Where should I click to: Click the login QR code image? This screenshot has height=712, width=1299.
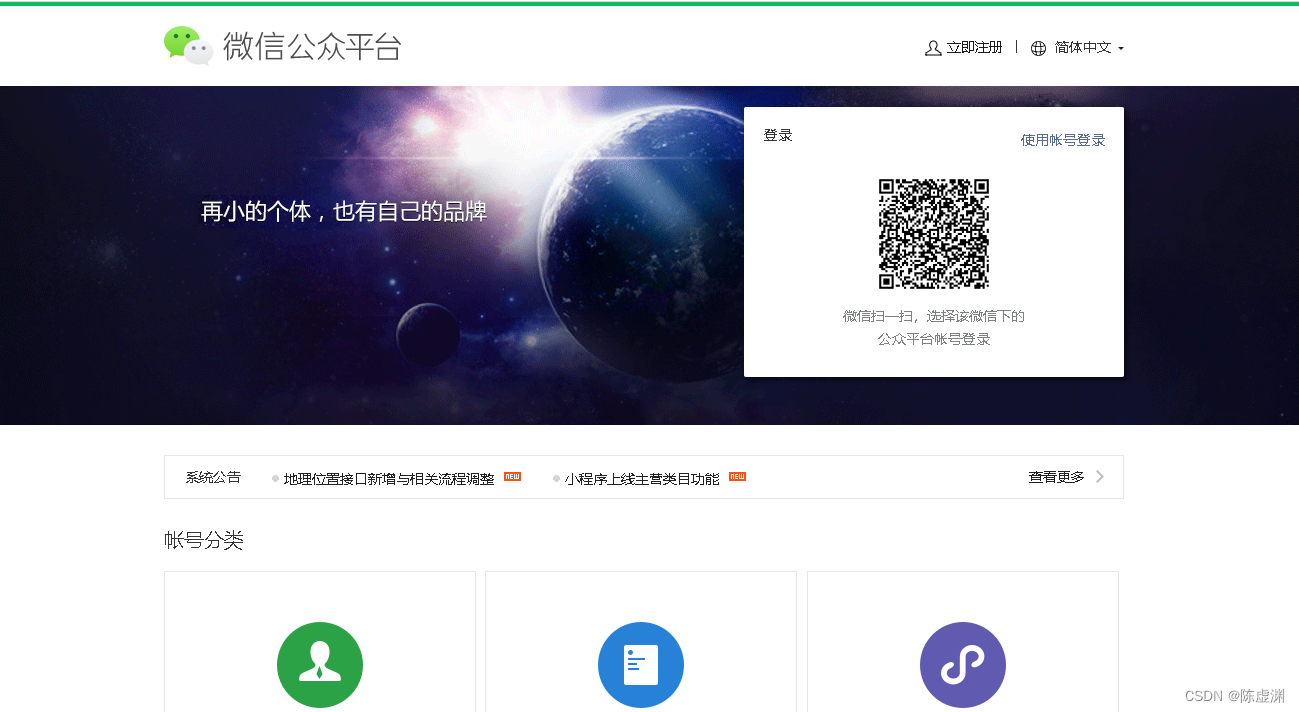click(x=934, y=234)
